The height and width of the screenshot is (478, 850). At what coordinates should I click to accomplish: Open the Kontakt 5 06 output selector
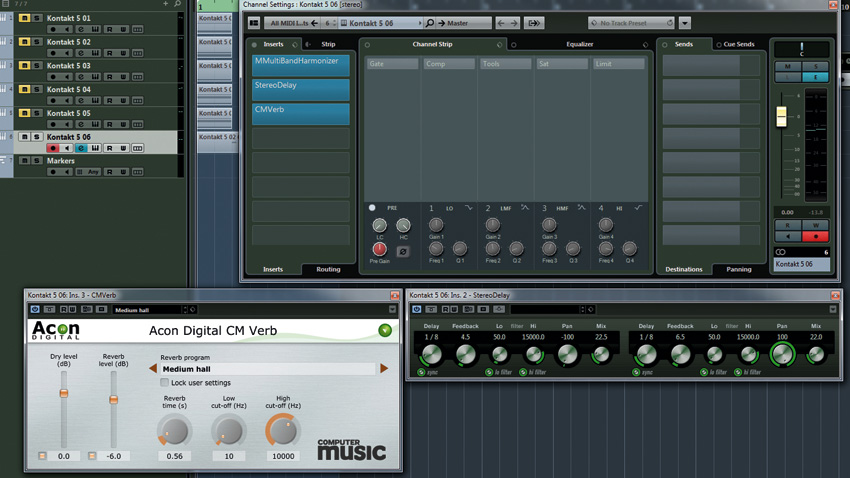[x=380, y=23]
